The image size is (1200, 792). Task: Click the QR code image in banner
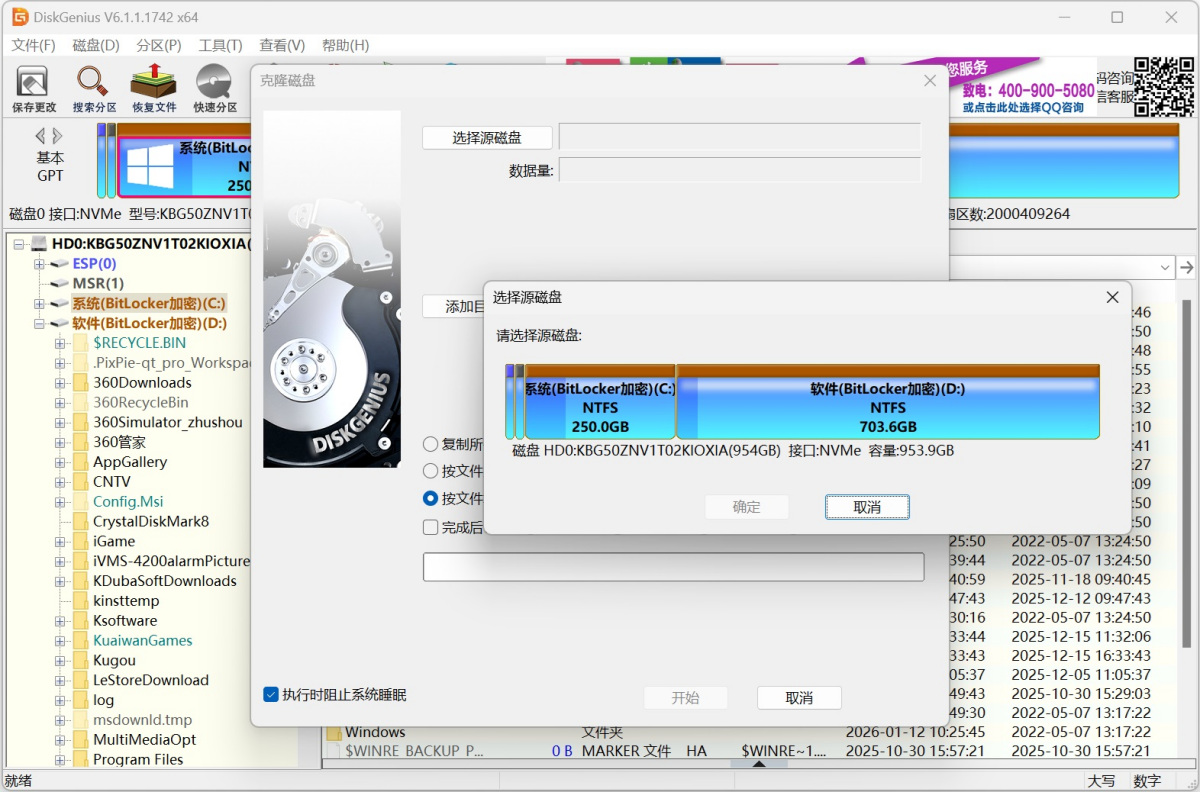(x=1164, y=87)
